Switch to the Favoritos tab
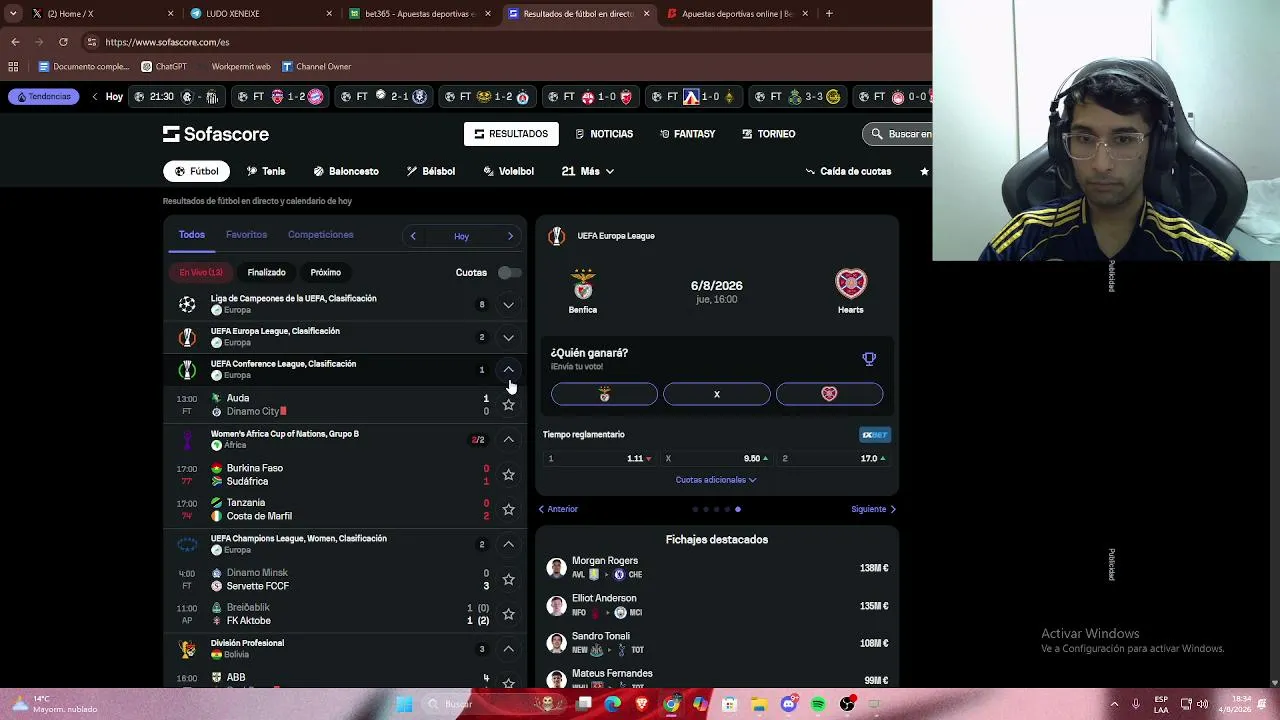1280x720 pixels. pyautogui.click(x=246, y=235)
